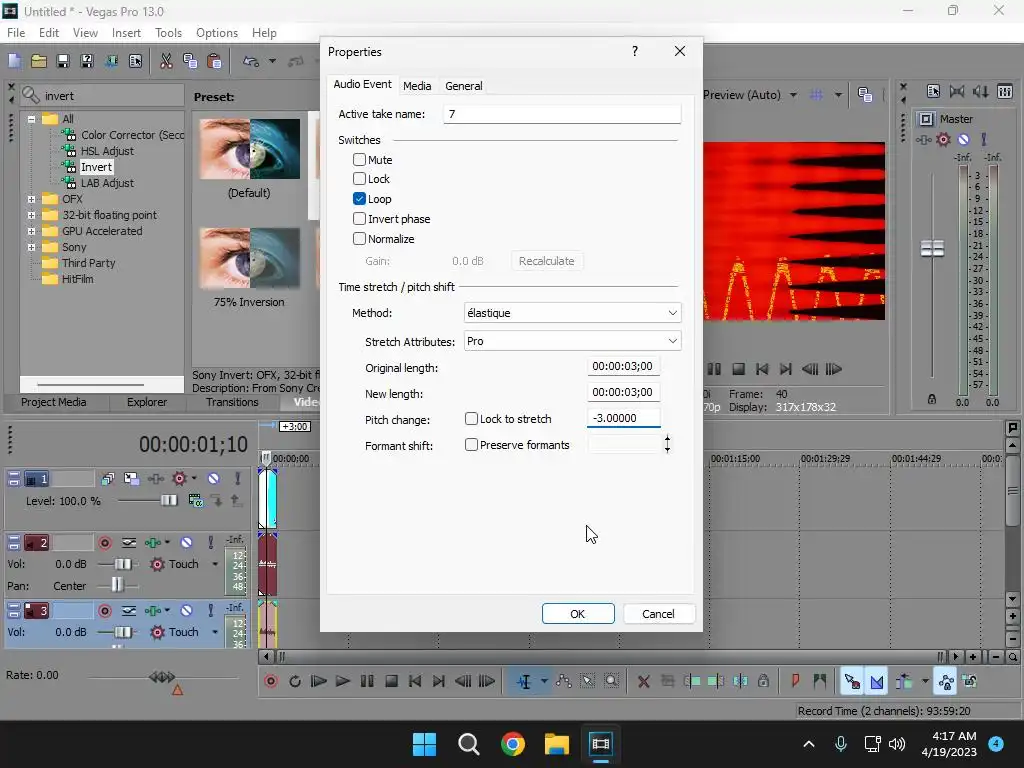Click the Delete red X icon
Viewport: 1024px width, 768px height.
coord(643,681)
